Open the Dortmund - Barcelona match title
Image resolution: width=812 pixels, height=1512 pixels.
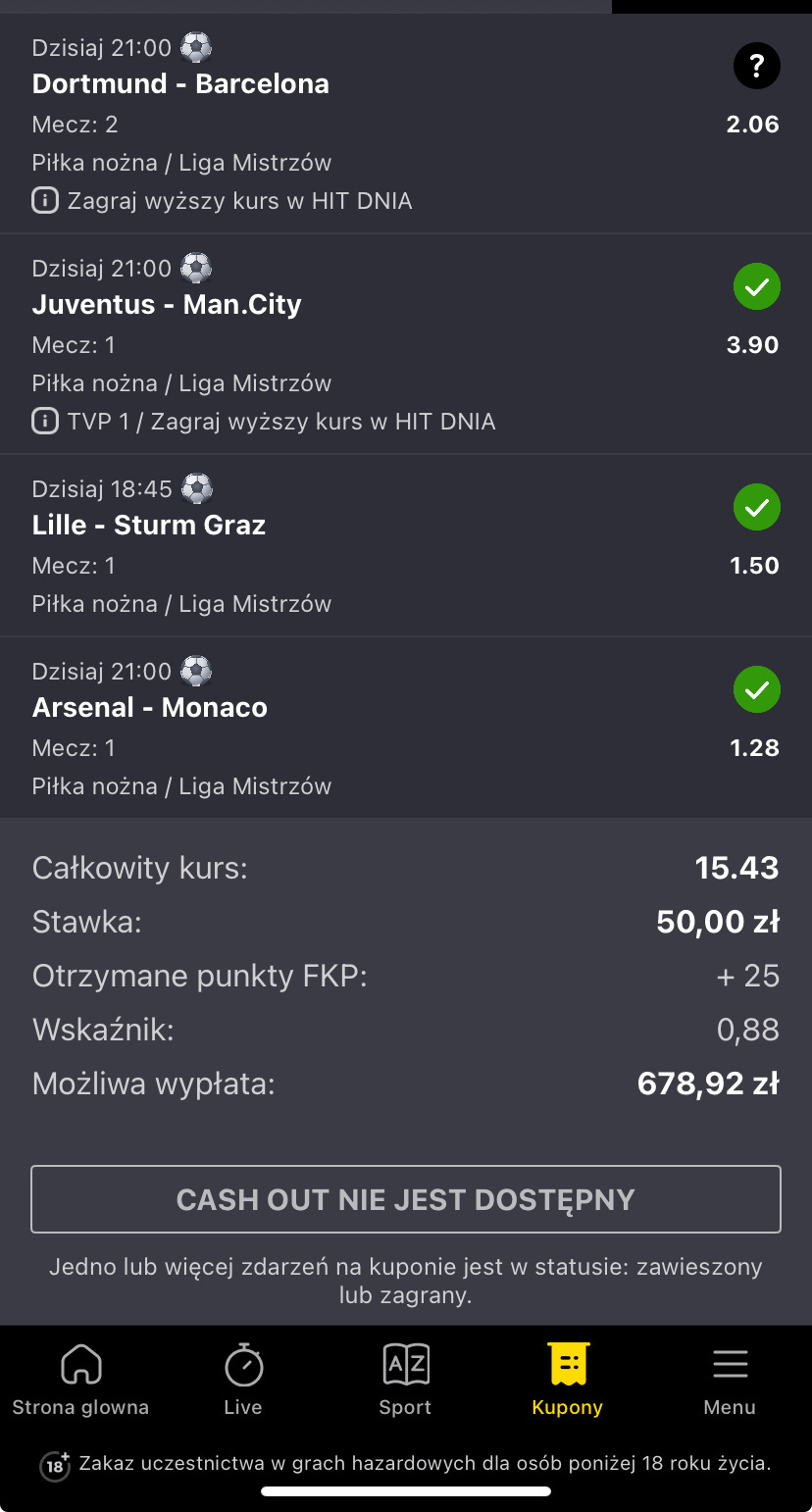(x=180, y=84)
